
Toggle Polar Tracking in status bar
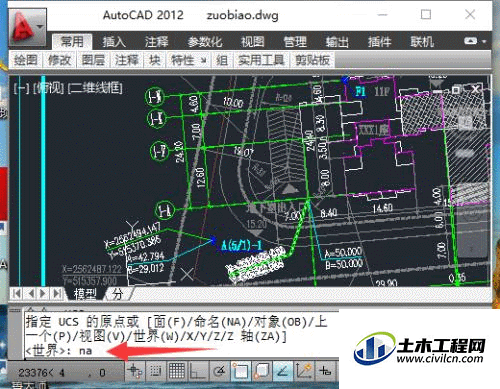pyautogui.click(x=219, y=371)
